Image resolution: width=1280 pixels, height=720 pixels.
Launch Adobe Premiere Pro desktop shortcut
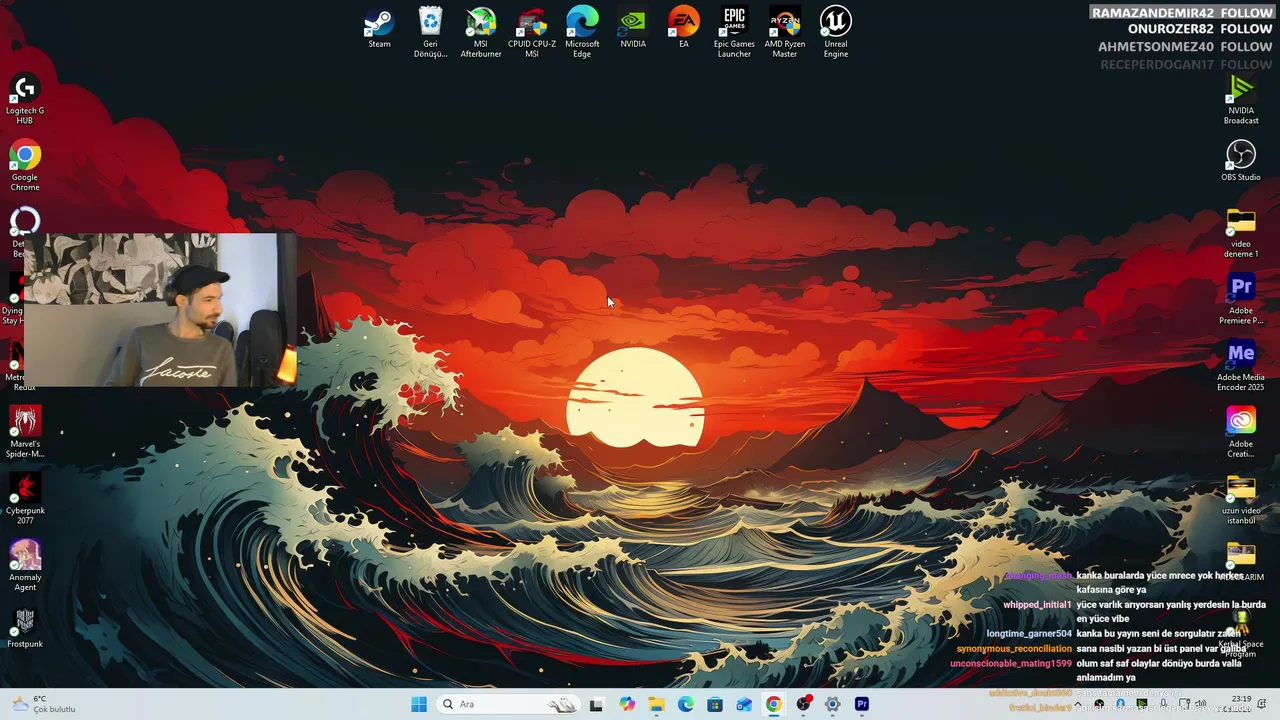(1241, 300)
